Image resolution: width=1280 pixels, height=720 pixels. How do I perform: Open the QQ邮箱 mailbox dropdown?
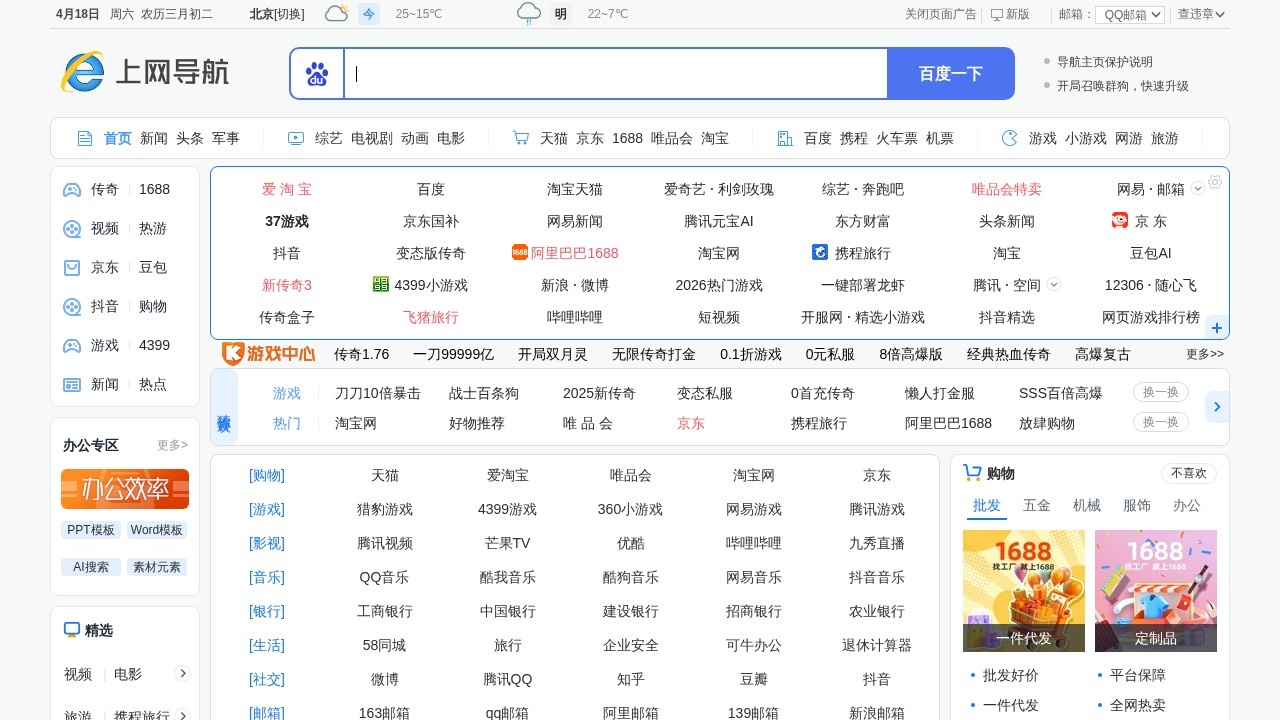click(1129, 14)
